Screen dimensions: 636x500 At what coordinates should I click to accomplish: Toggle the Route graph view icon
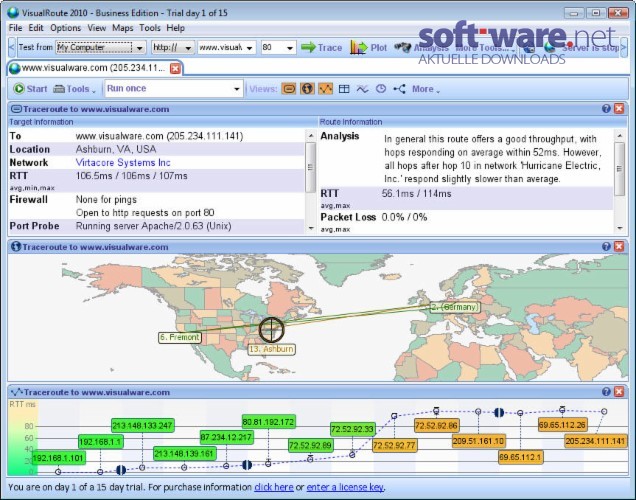[x=325, y=89]
